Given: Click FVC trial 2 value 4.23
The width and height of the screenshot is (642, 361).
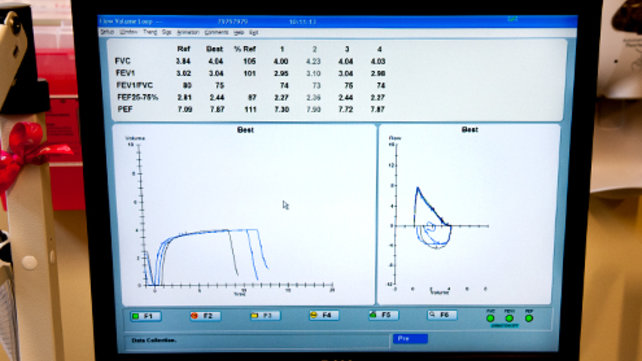Looking at the screenshot, I should (x=313, y=61).
